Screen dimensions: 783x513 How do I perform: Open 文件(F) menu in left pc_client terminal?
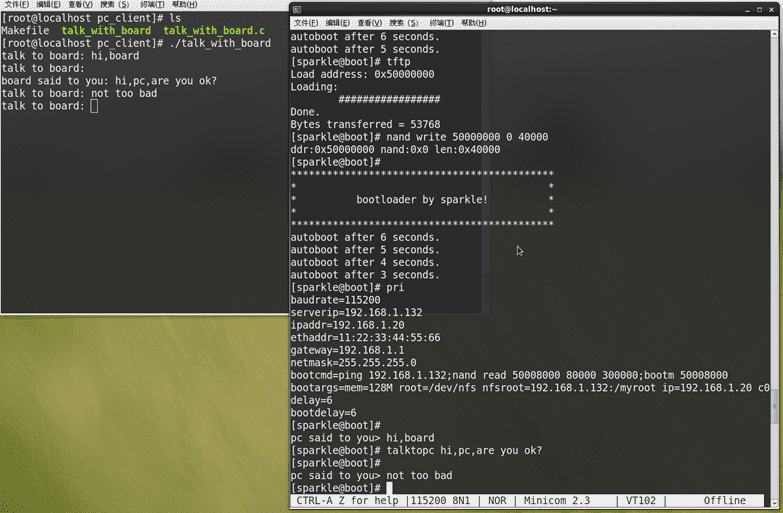point(16,5)
